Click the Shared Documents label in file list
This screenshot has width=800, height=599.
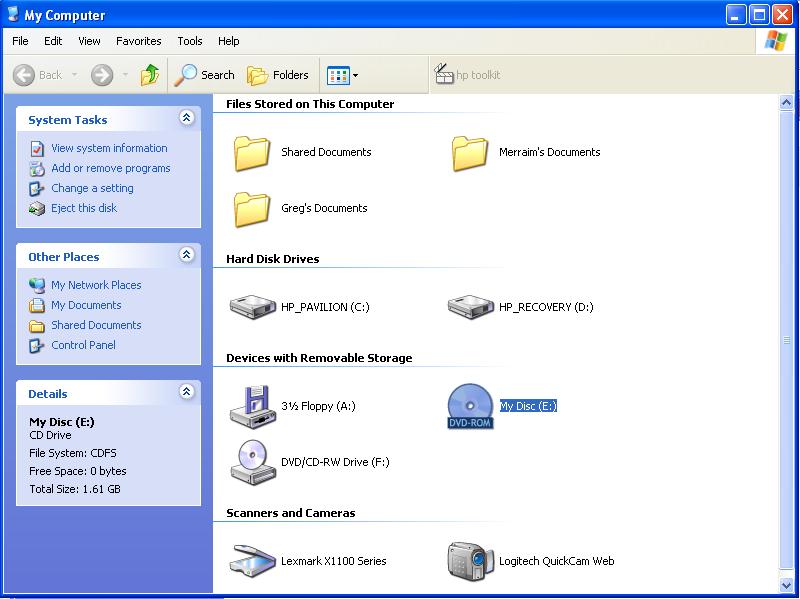(326, 152)
